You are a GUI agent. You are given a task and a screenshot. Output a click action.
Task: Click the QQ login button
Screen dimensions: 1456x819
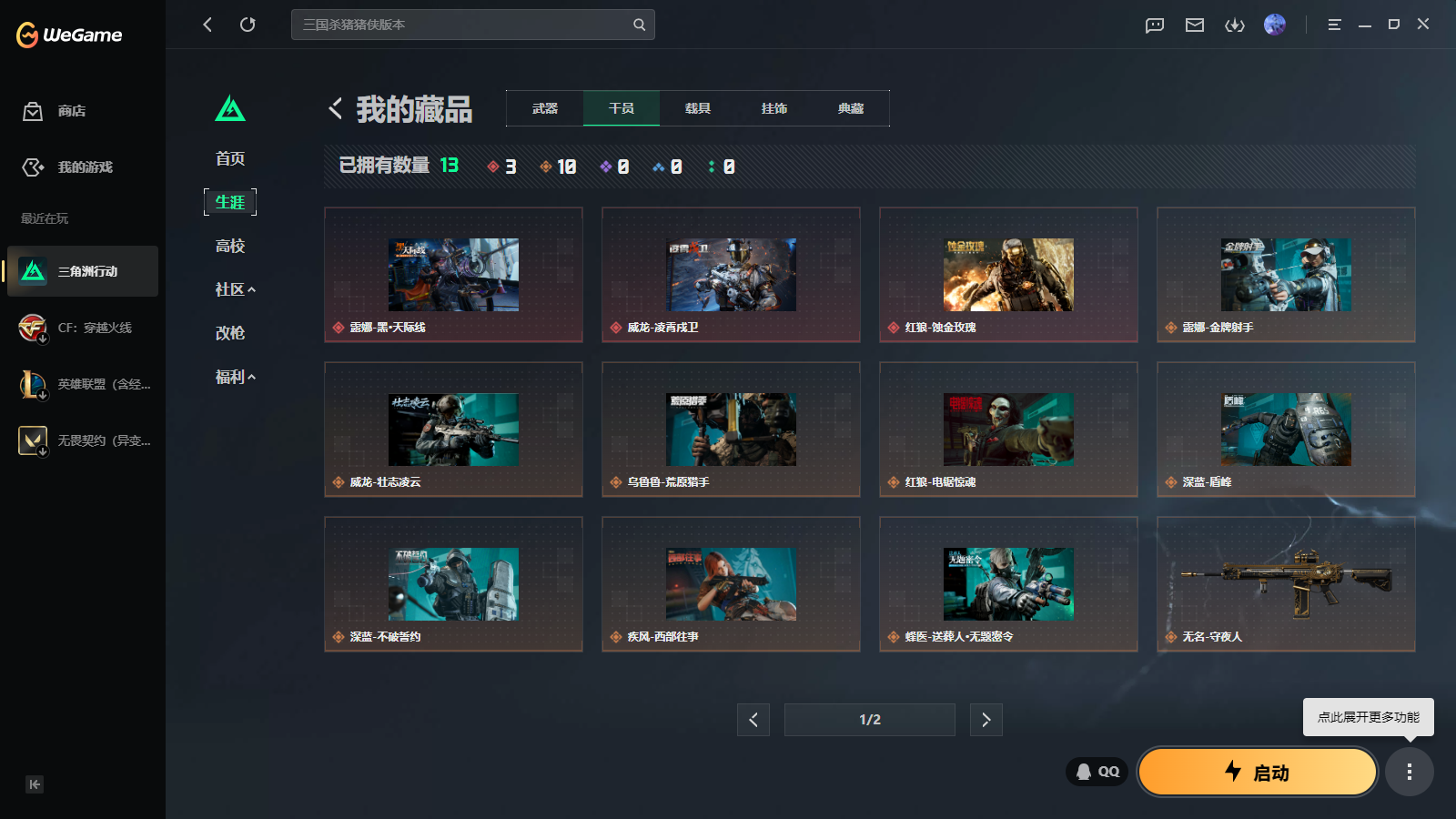click(x=1097, y=772)
